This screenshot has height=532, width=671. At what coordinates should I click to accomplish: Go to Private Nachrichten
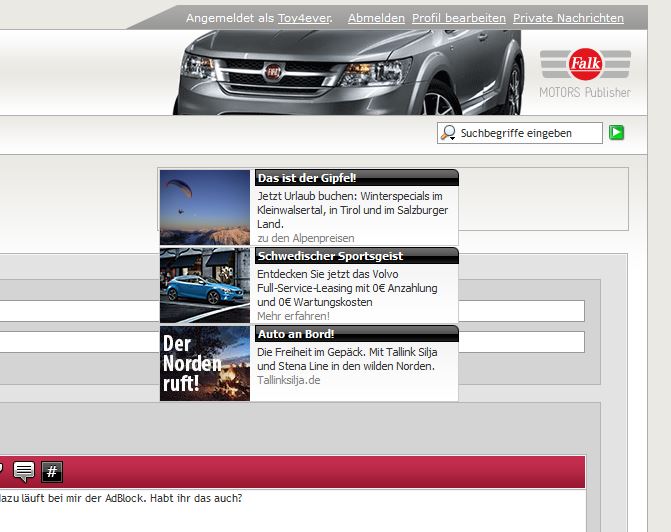568,18
